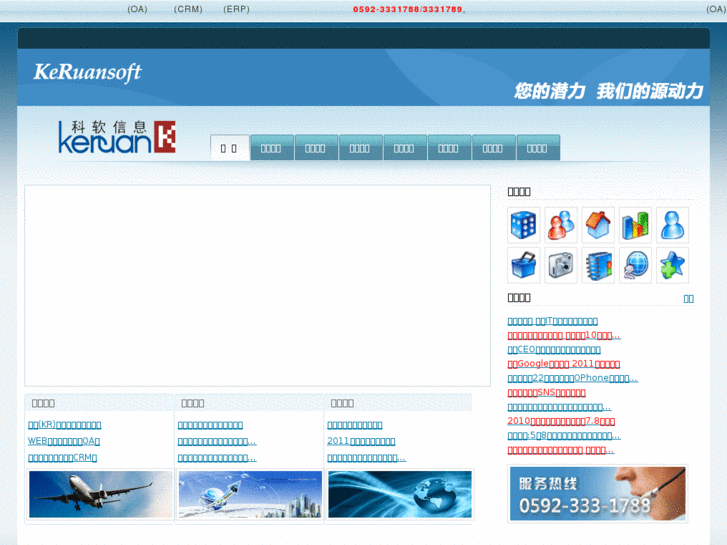727x545 pixels.
Task: Open the news link containing 5
Action: coord(564,436)
